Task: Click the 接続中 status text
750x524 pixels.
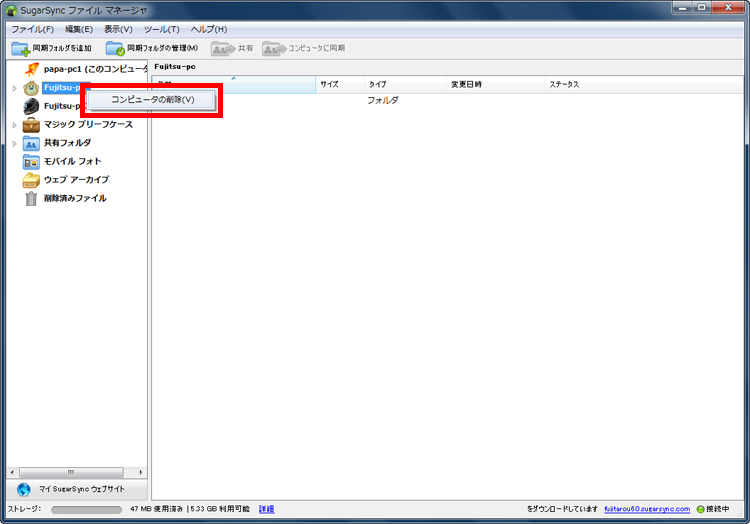Action: pos(718,509)
